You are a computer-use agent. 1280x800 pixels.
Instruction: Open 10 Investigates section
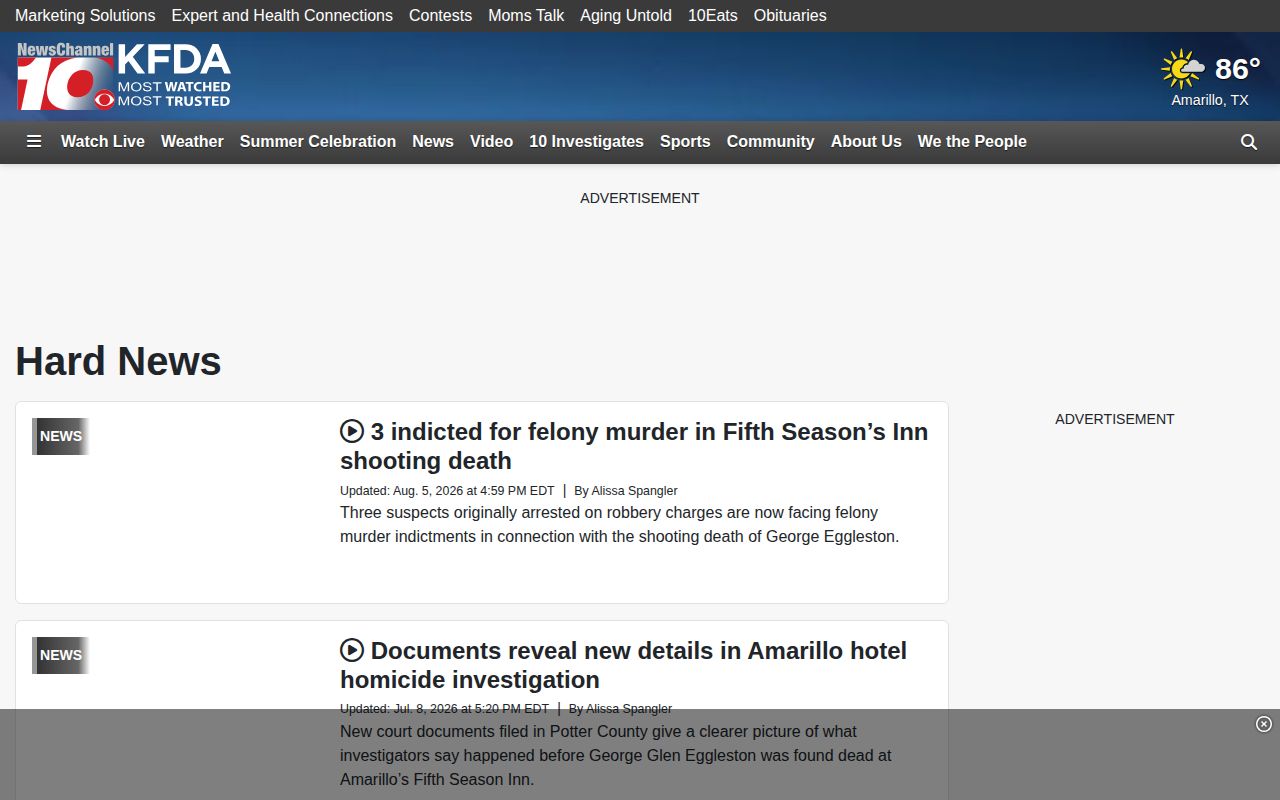[586, 142]
